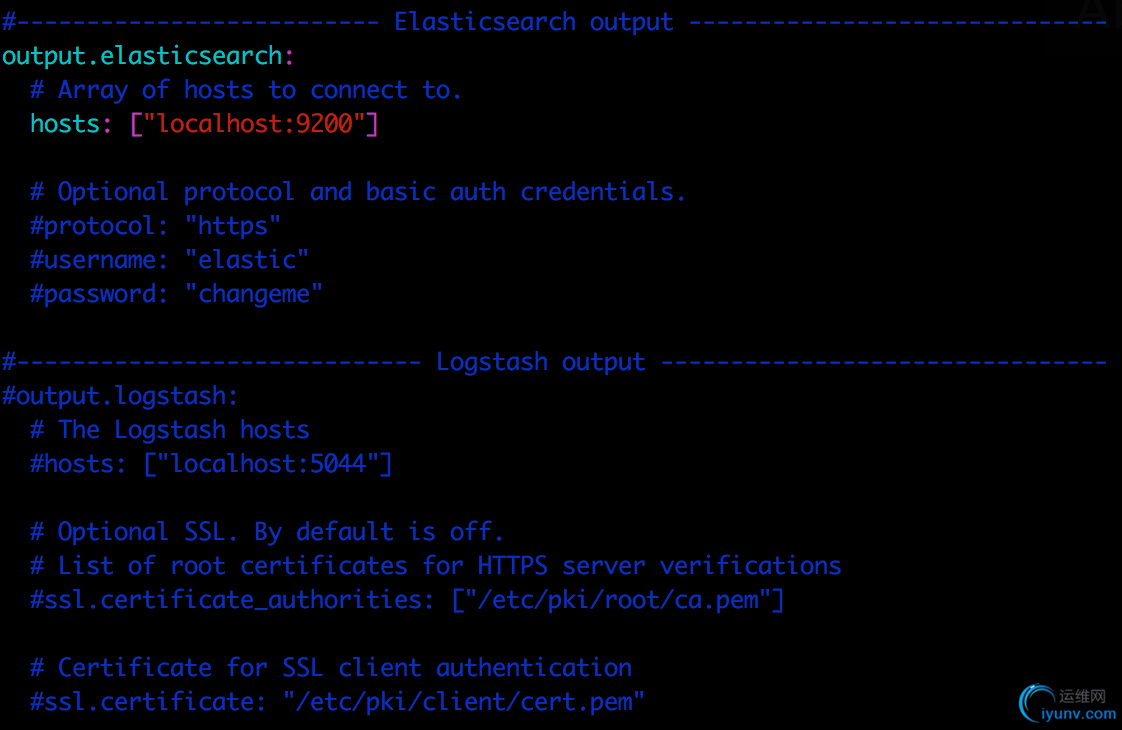Viewport: 1122px width, 730px height.
Task: Click the "# List of root certificates" comment line
Action: tap(436, 566)
